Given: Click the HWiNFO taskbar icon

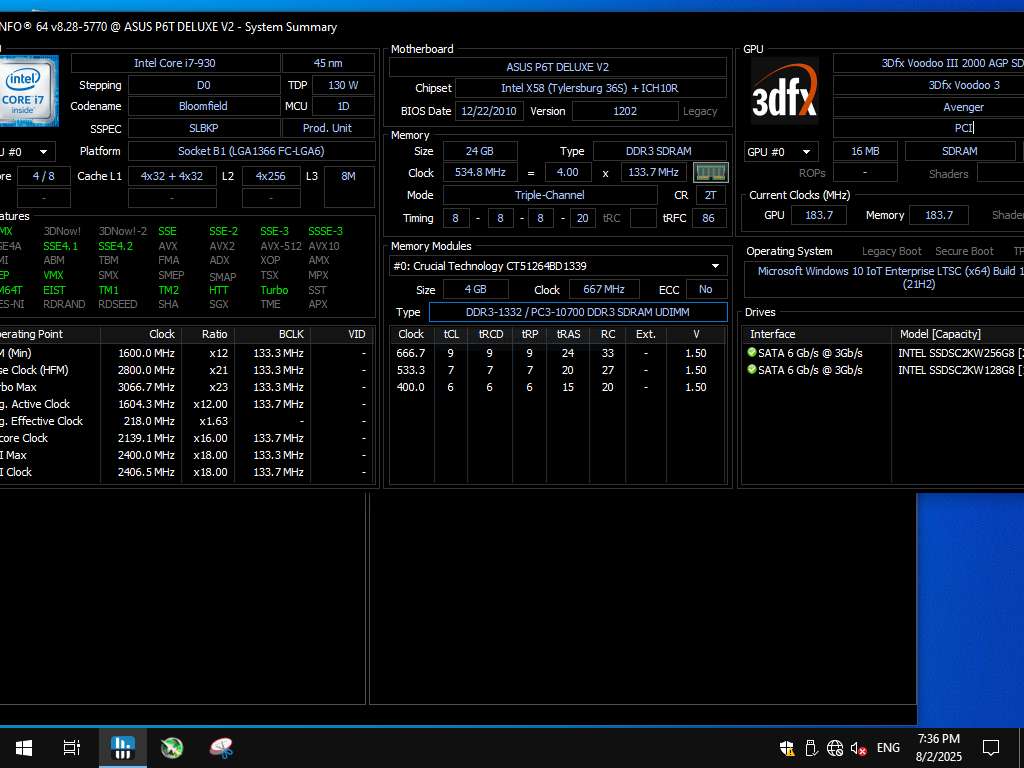Looking at the screenshot, I should point(123,747).
